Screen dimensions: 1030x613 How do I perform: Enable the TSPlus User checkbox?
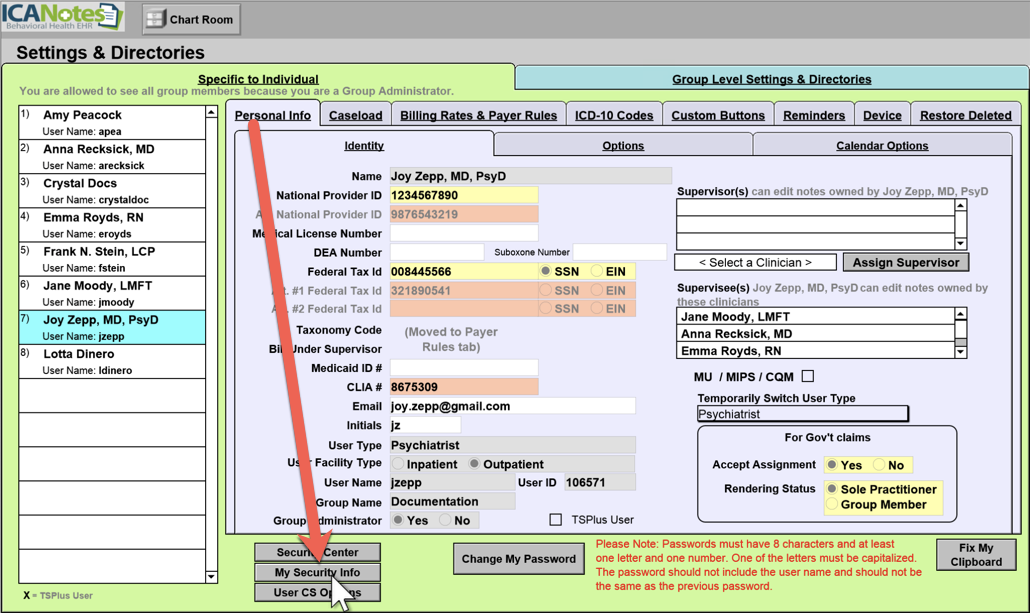pos(556,520)
